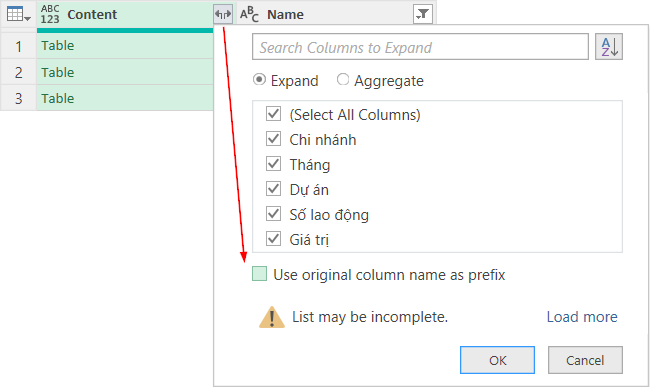This screenshot has width=650, height=387.
Task: Focus the Search Columns to Expand field
Action: click(x=420, y=47)
